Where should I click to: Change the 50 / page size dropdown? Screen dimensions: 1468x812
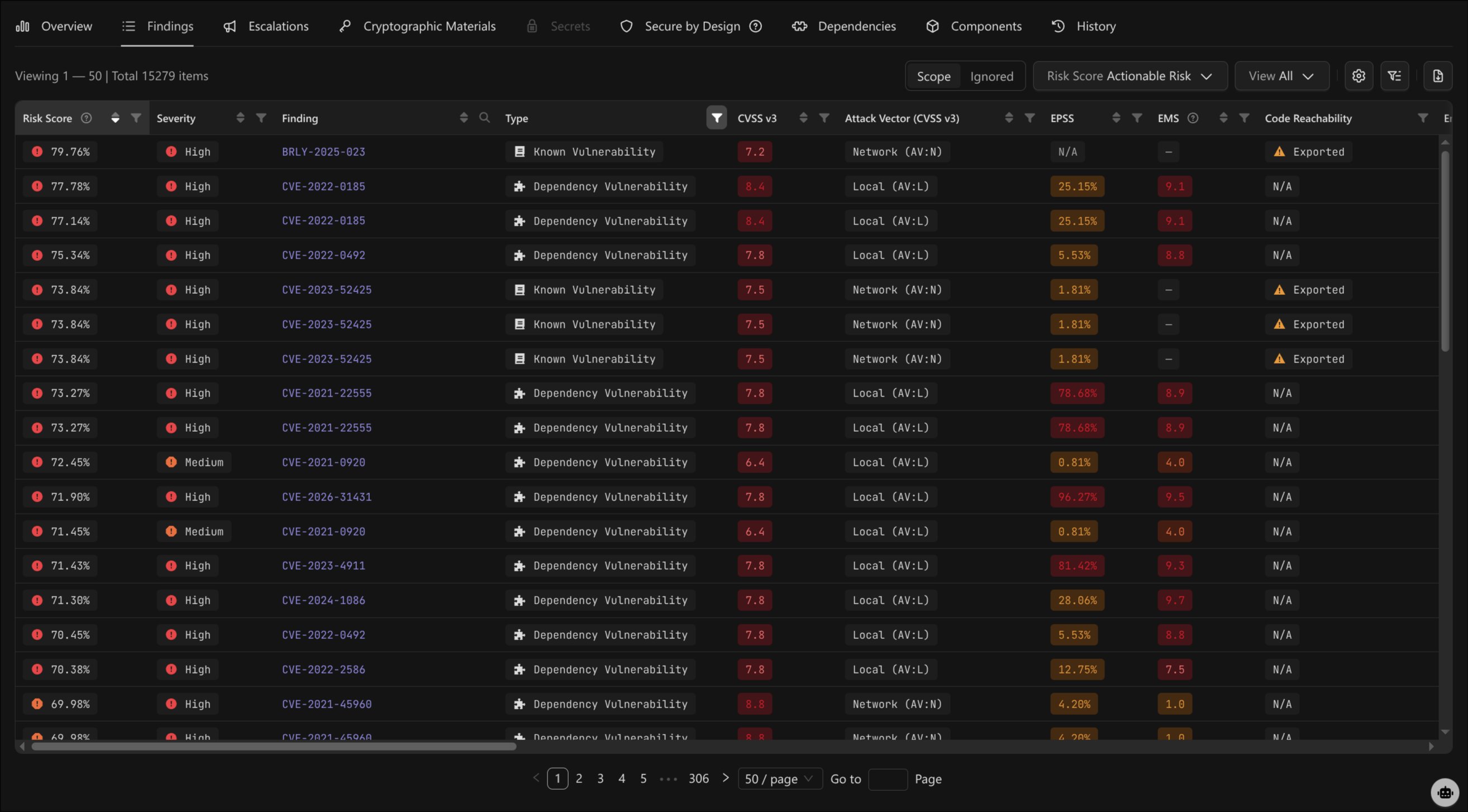[780, 778]
